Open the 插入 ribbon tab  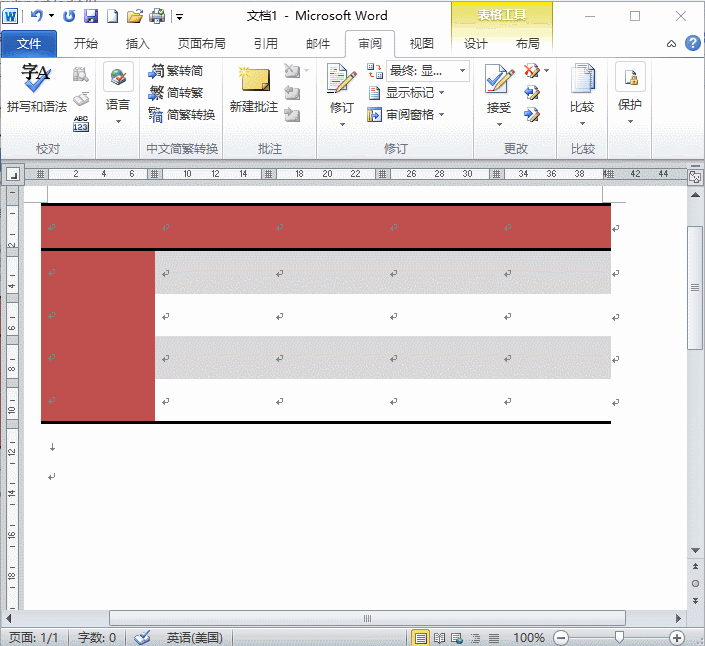coord(138,44)
